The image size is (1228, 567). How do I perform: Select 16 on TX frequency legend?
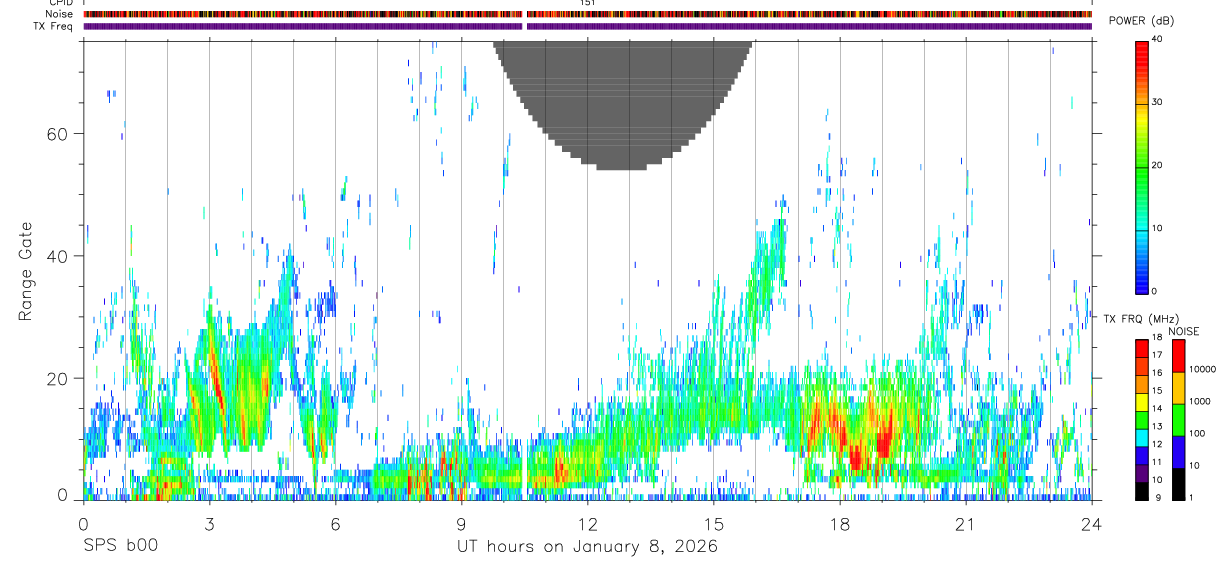click(x=1156, y=373)
